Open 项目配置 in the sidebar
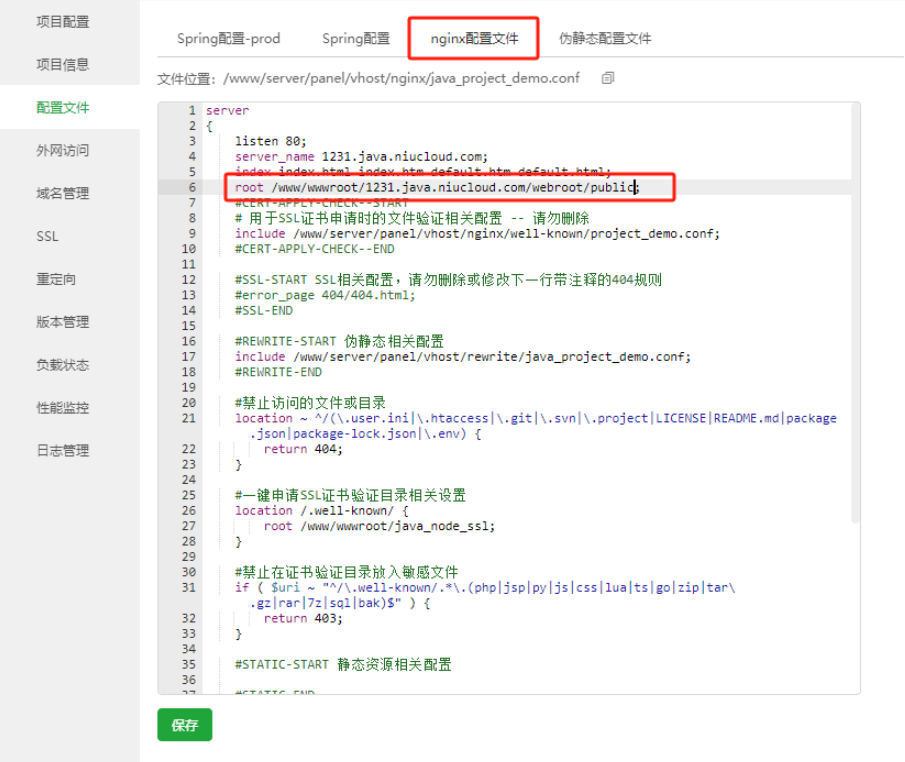This screenshot has width=905, height=762. [63, 22]
